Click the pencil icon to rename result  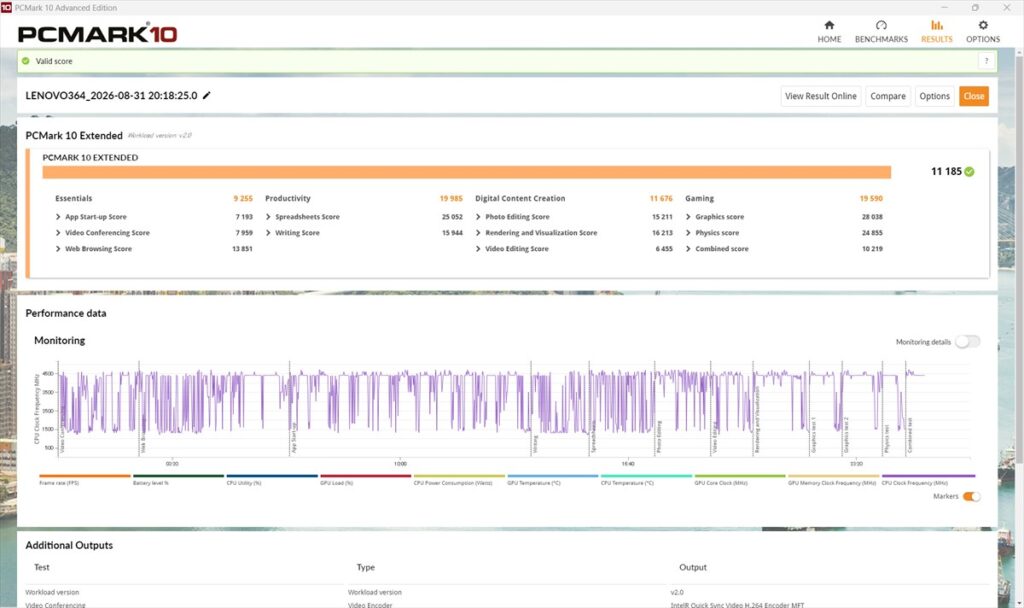coord(206,95)
